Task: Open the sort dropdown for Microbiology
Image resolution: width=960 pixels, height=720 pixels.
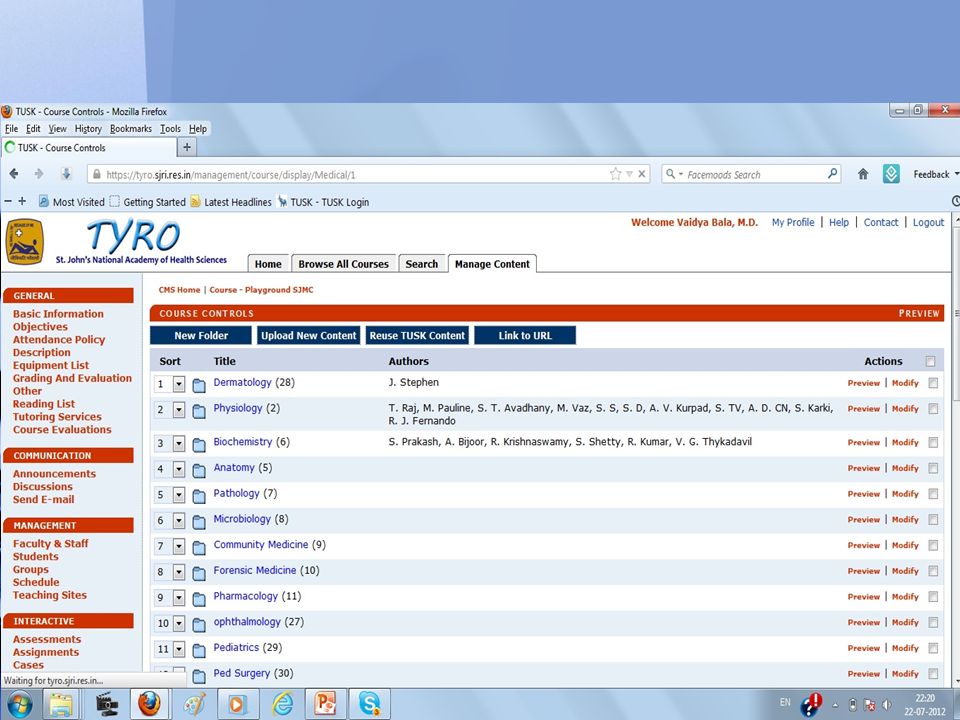Action: (179, 521)
